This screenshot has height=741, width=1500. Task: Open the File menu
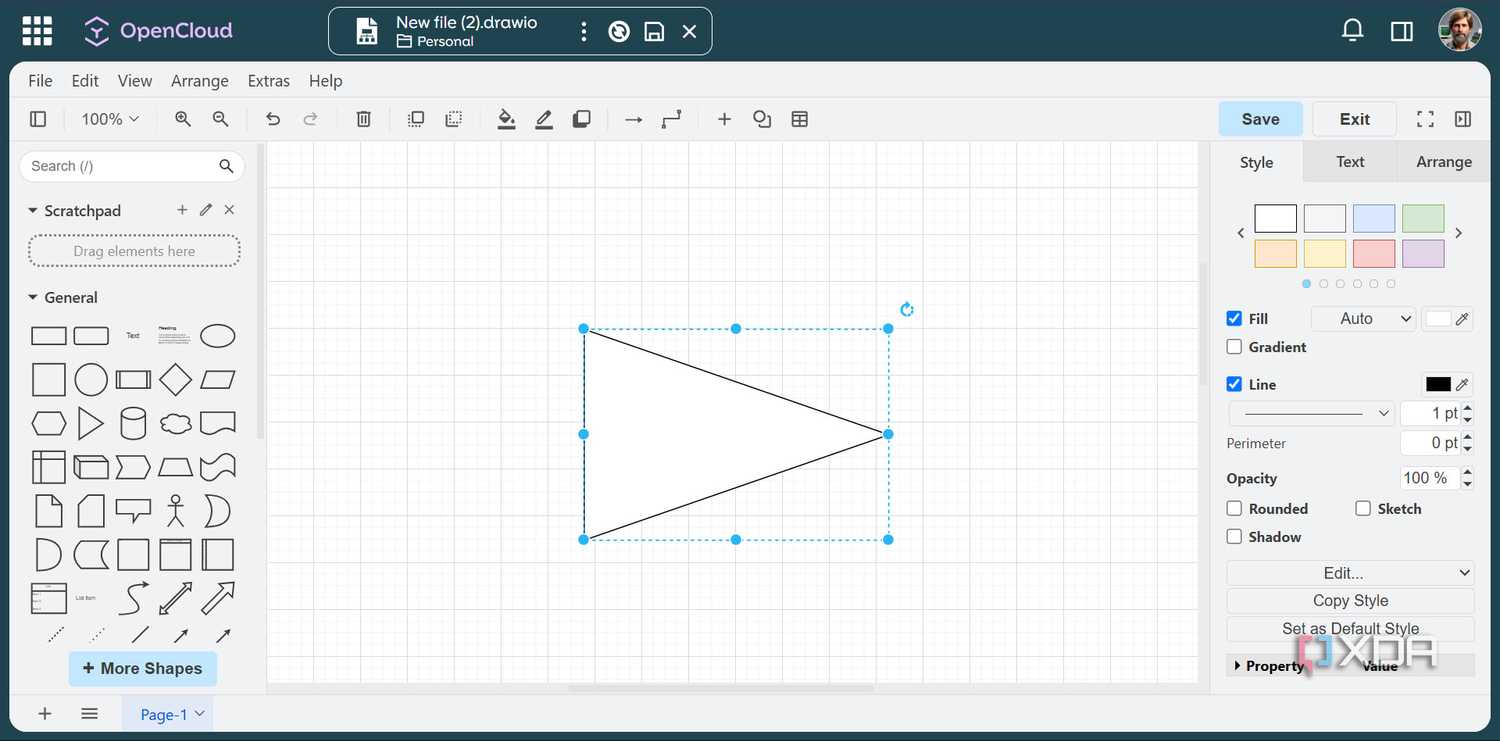40,81
